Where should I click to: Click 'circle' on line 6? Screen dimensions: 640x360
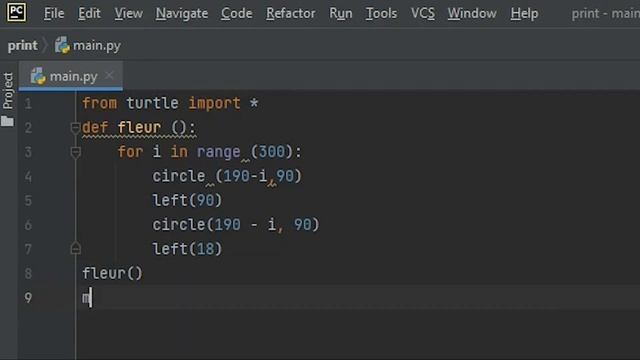coord(179,224)
